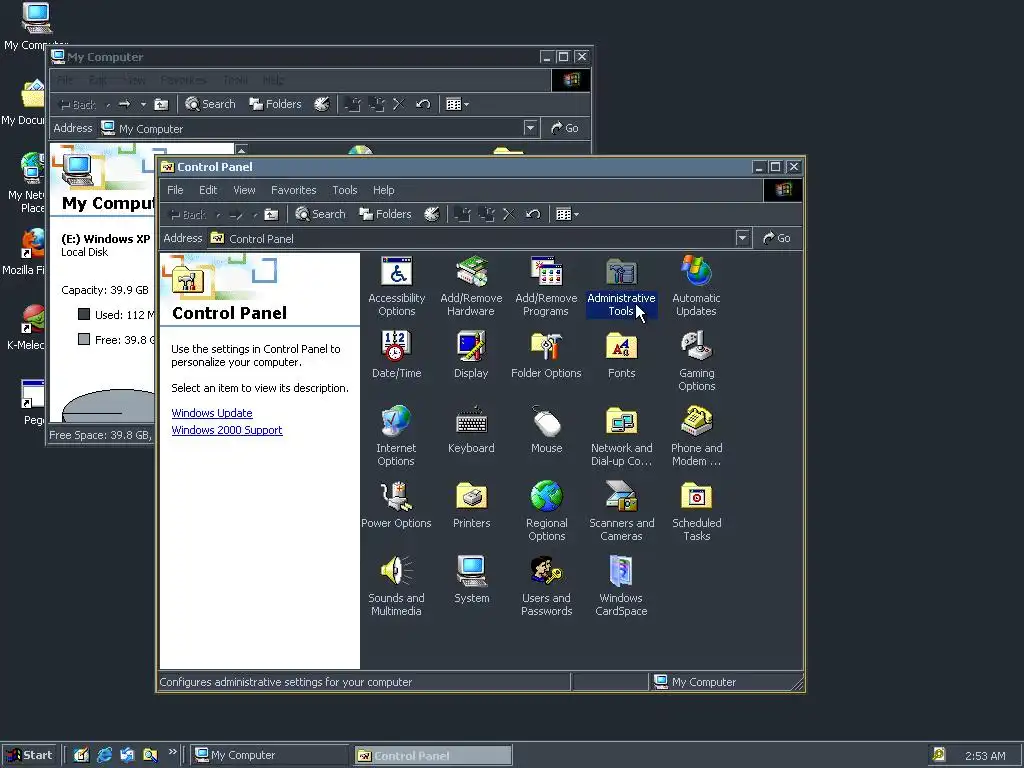Click Up folder button in Control Panel toolbar
The image size is (1024, 768).
tap(271, 214)
